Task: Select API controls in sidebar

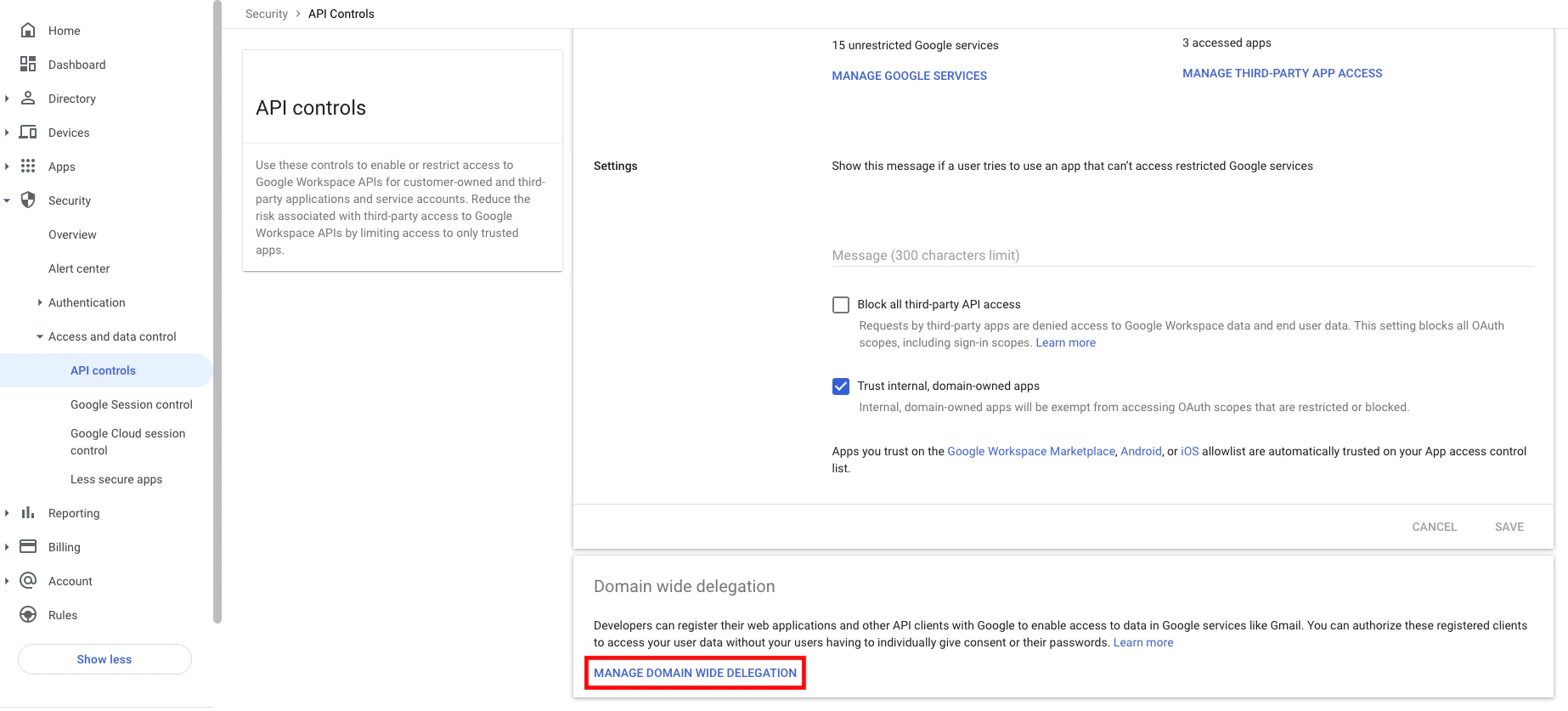Action: [106, 370]
